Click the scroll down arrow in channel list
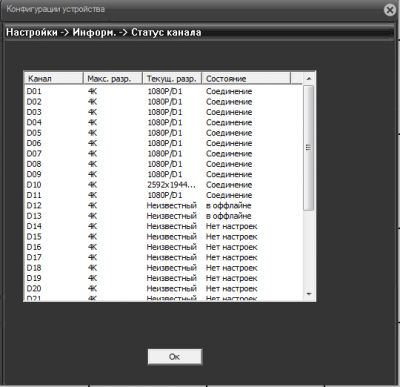The width and height of the screenshot is (400, 387). click(309, 294)
